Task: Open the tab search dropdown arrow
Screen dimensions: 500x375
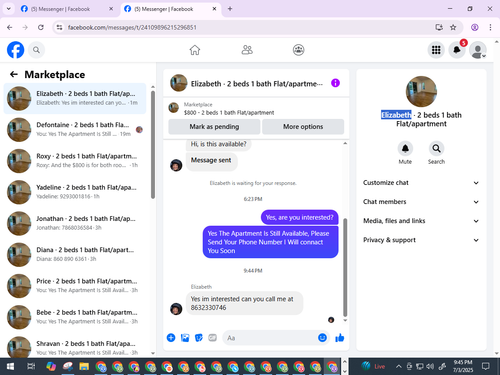Action: [9, 9]
